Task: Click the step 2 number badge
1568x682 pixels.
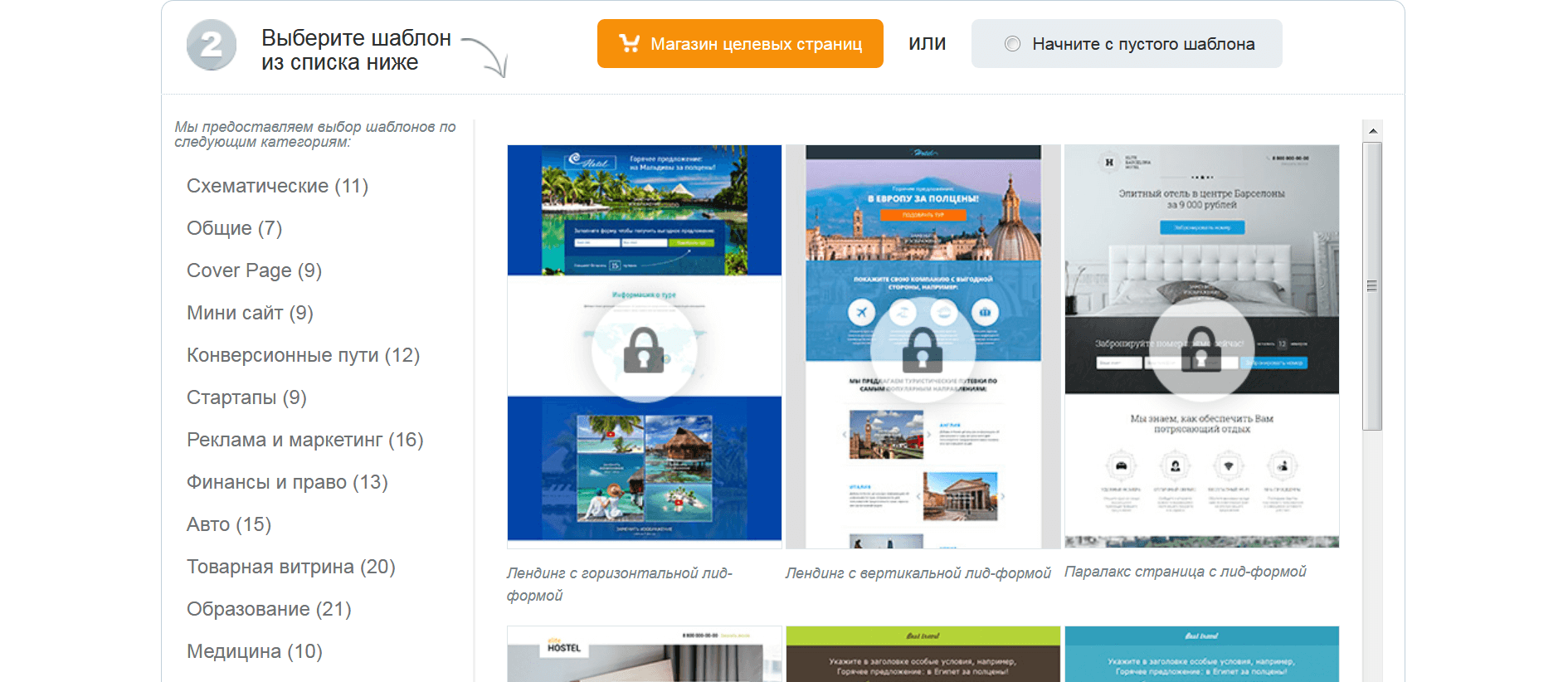Action: (212, 45)
